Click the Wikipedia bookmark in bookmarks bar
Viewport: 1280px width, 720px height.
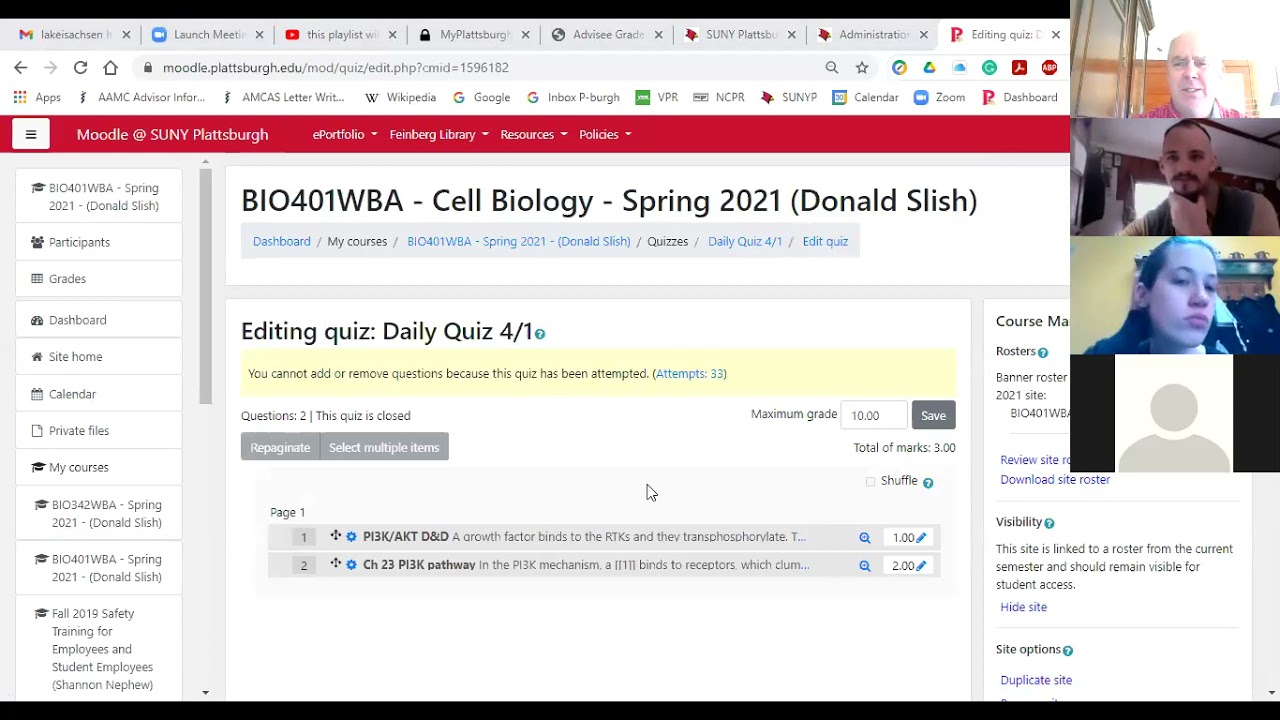point(401,97)
